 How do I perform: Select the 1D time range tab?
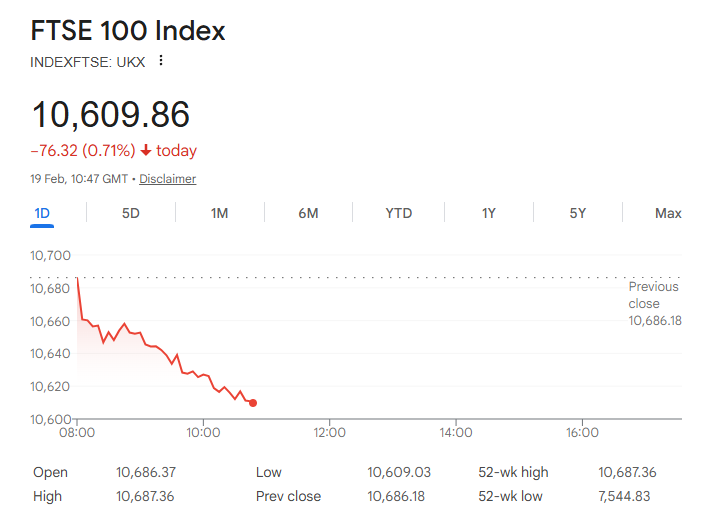tap(42, 213)
